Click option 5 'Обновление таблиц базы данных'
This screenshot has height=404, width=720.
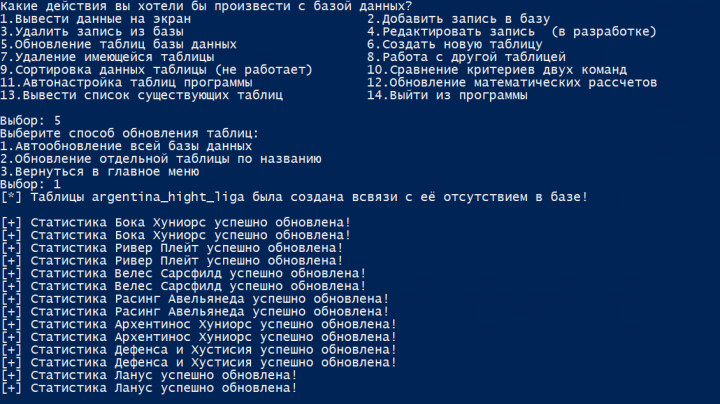(x=118, y=45)
